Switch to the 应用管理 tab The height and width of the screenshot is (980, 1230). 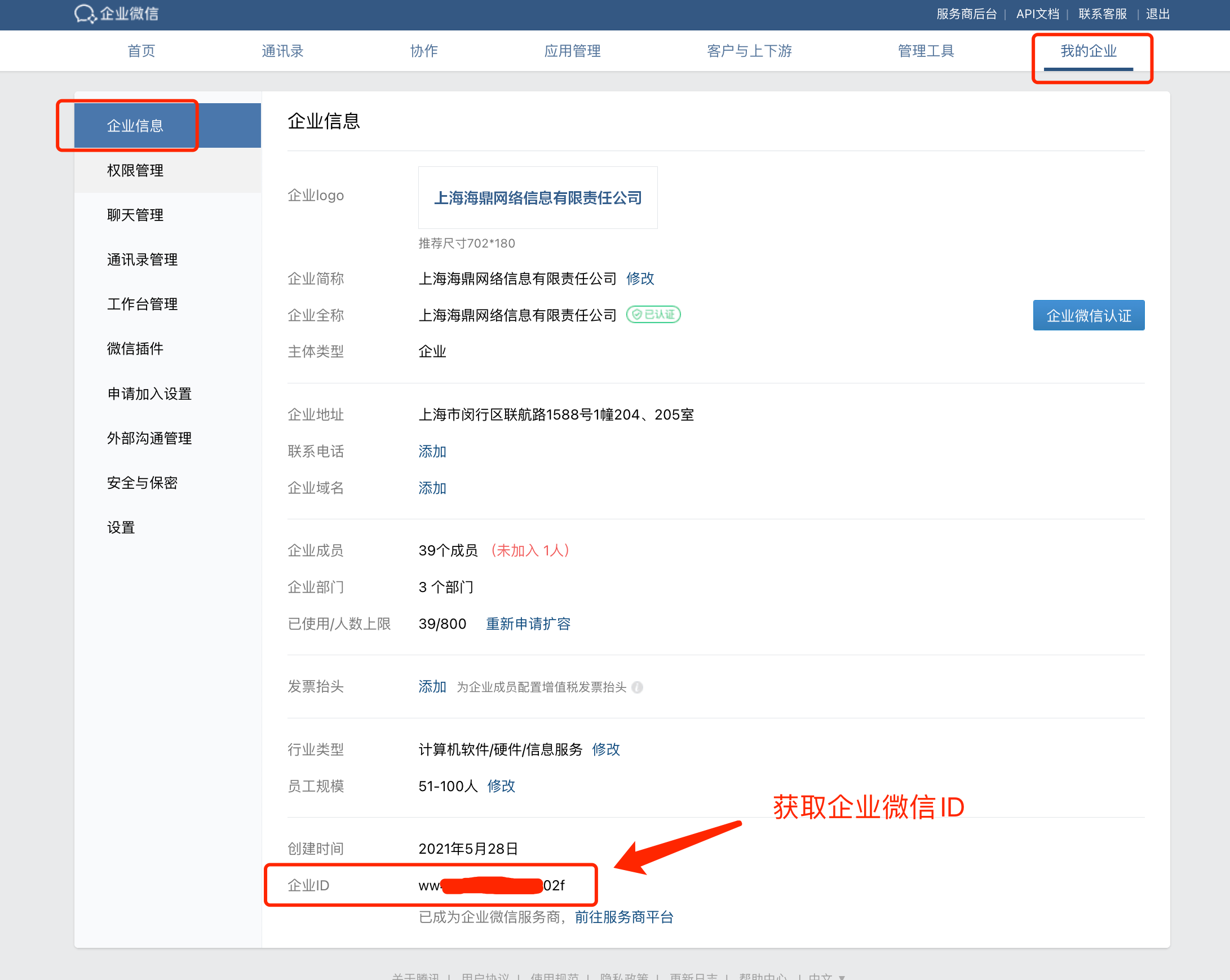point(572,51)
